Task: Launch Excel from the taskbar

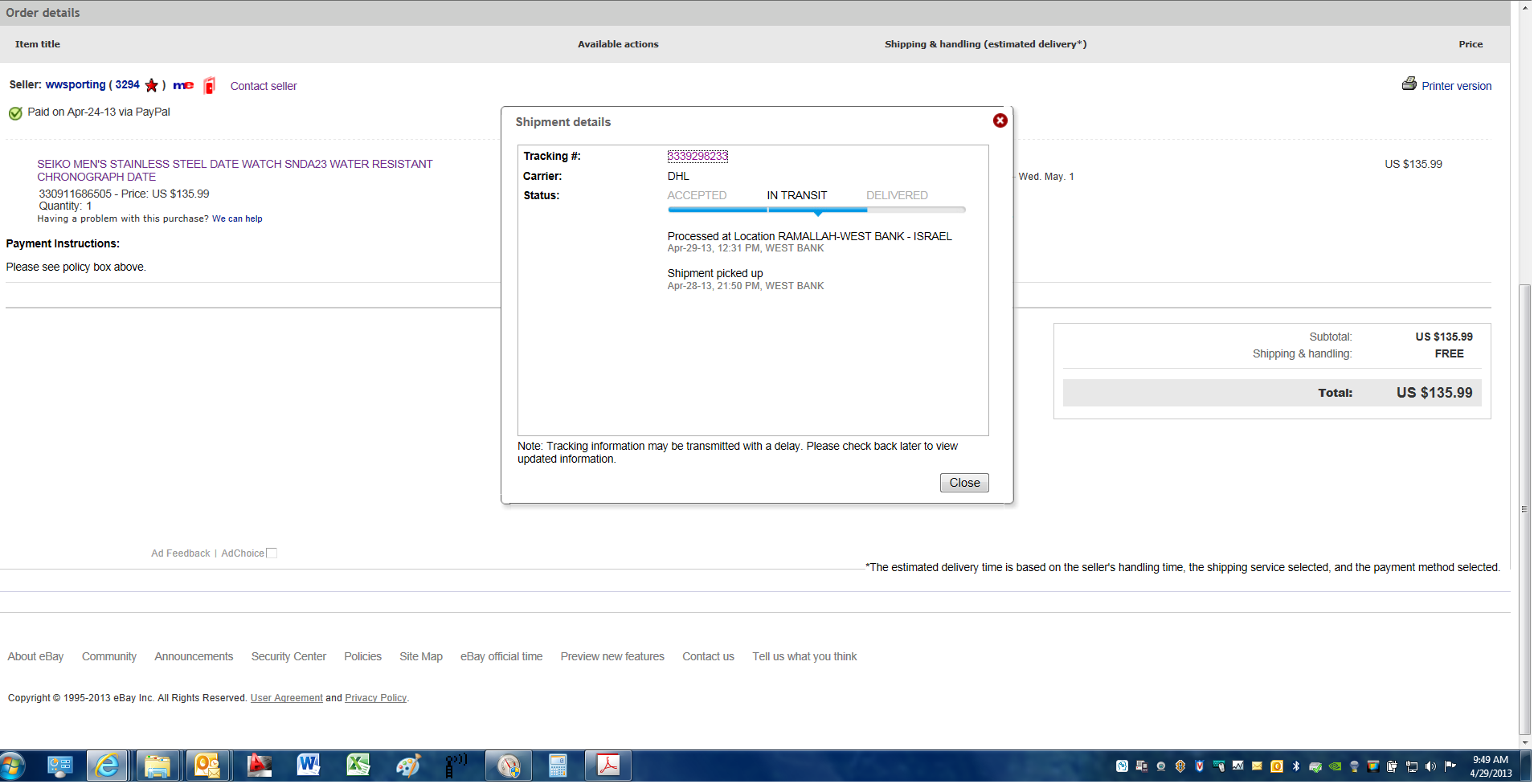Action: (x=358, y=766)
